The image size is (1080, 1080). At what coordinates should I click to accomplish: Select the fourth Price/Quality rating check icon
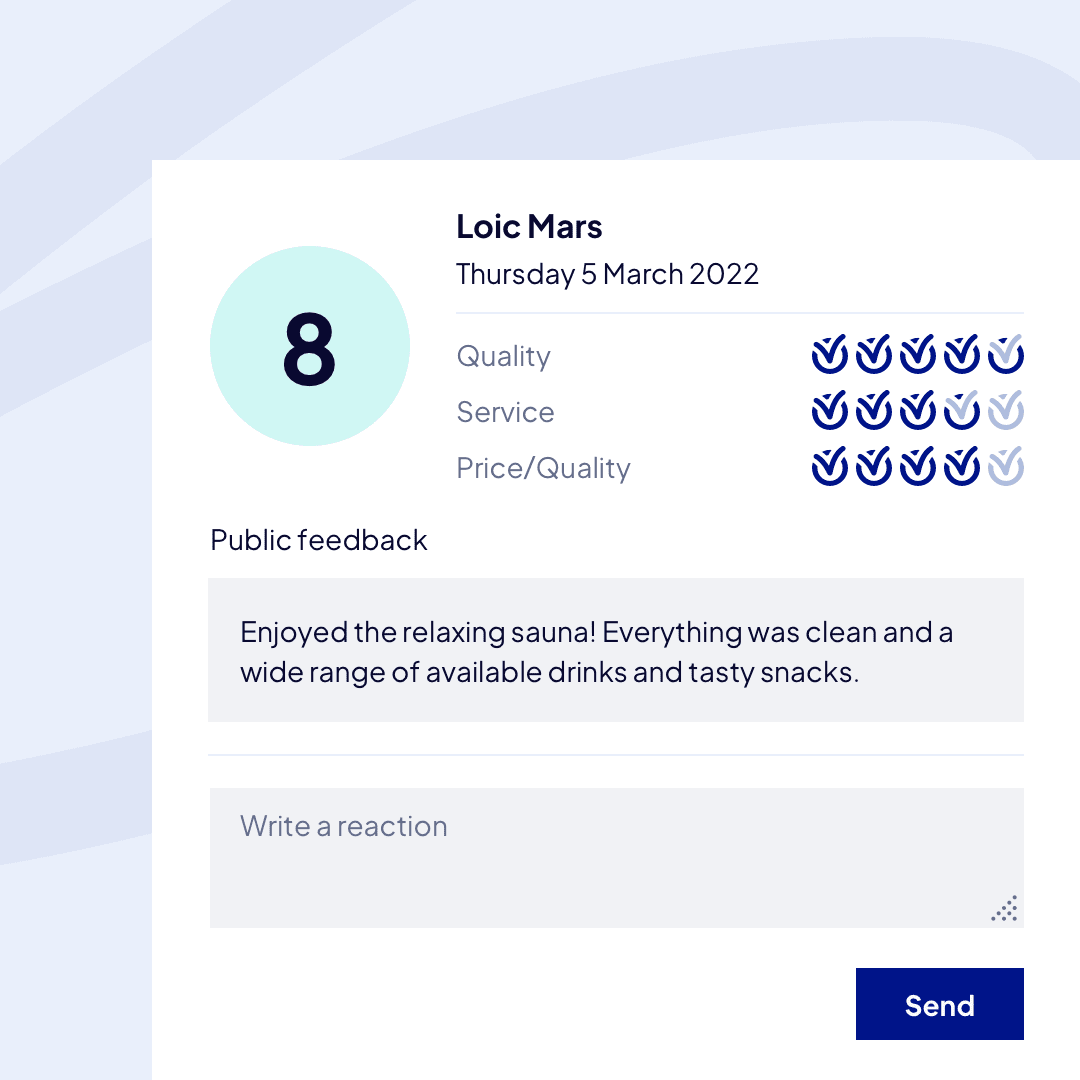pyautogui.click(x=961, y=467)
